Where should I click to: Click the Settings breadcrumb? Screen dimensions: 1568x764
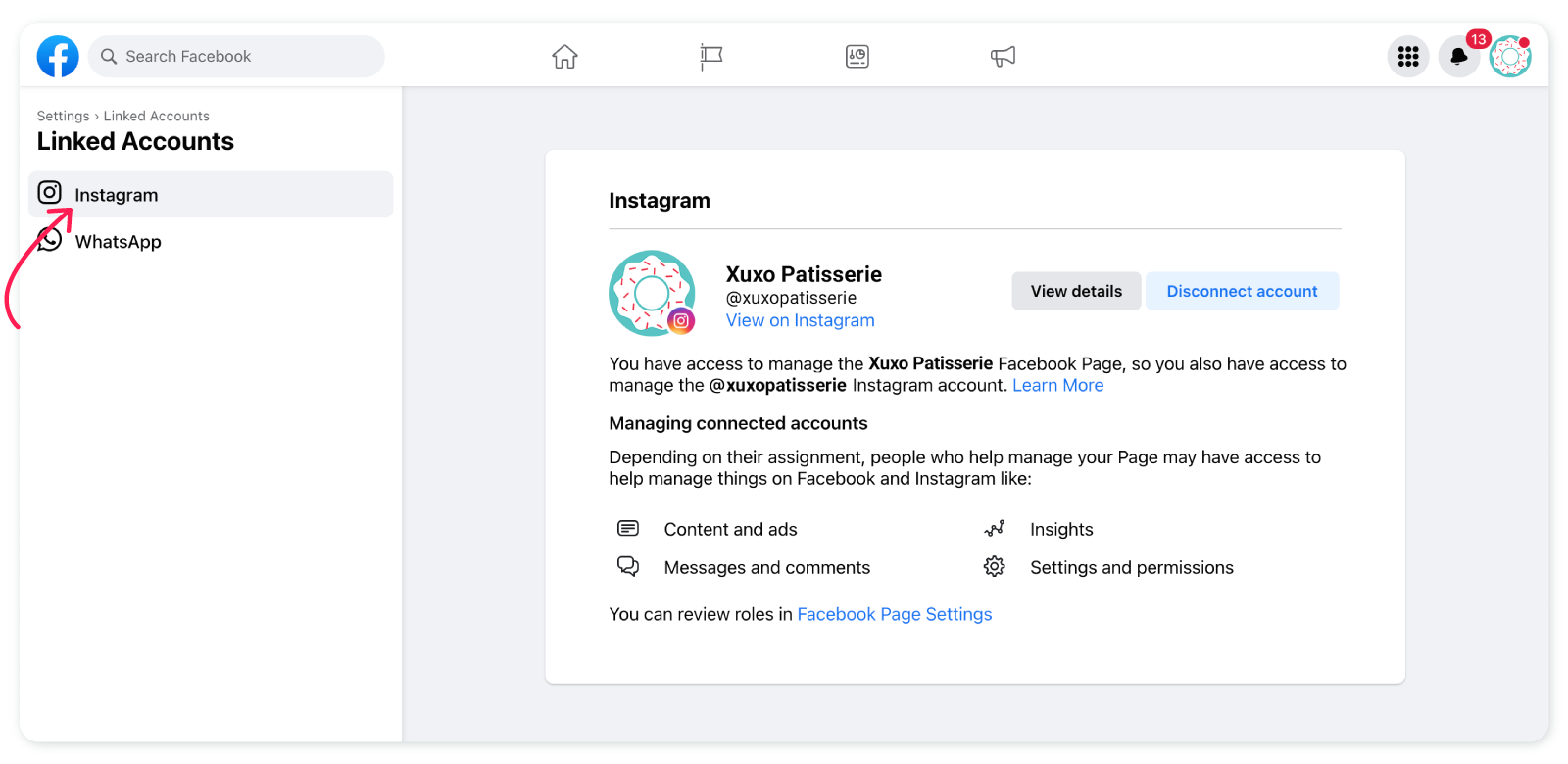63,116
